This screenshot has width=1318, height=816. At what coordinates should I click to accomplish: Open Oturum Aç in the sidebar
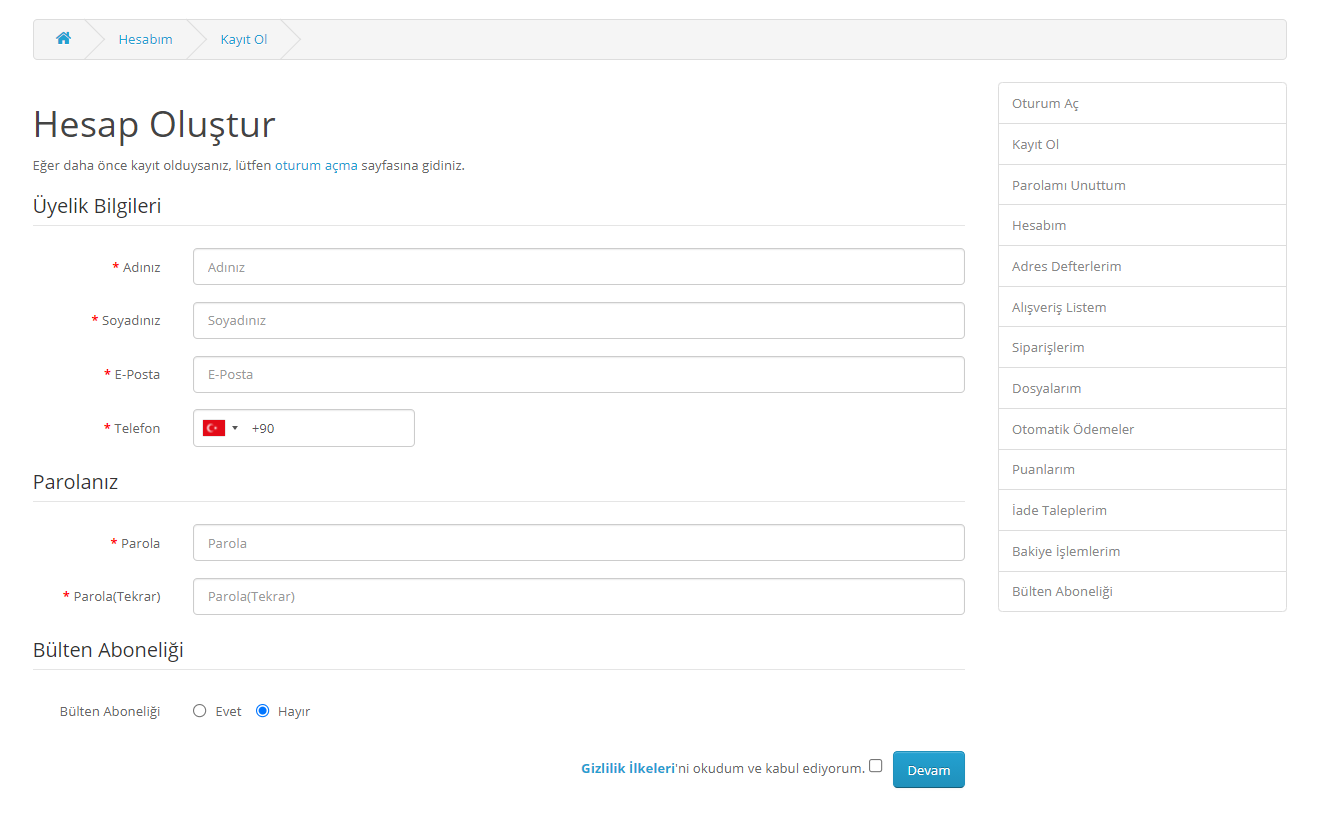pyautogui.click(x=1142, y=104)
